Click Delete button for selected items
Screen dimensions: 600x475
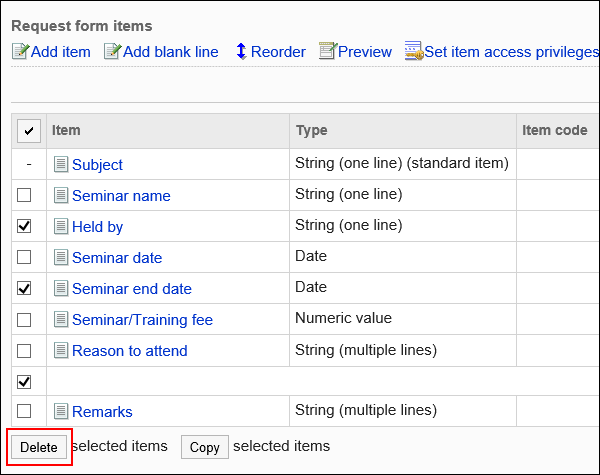pyautogui.click(x=39, y=447)
